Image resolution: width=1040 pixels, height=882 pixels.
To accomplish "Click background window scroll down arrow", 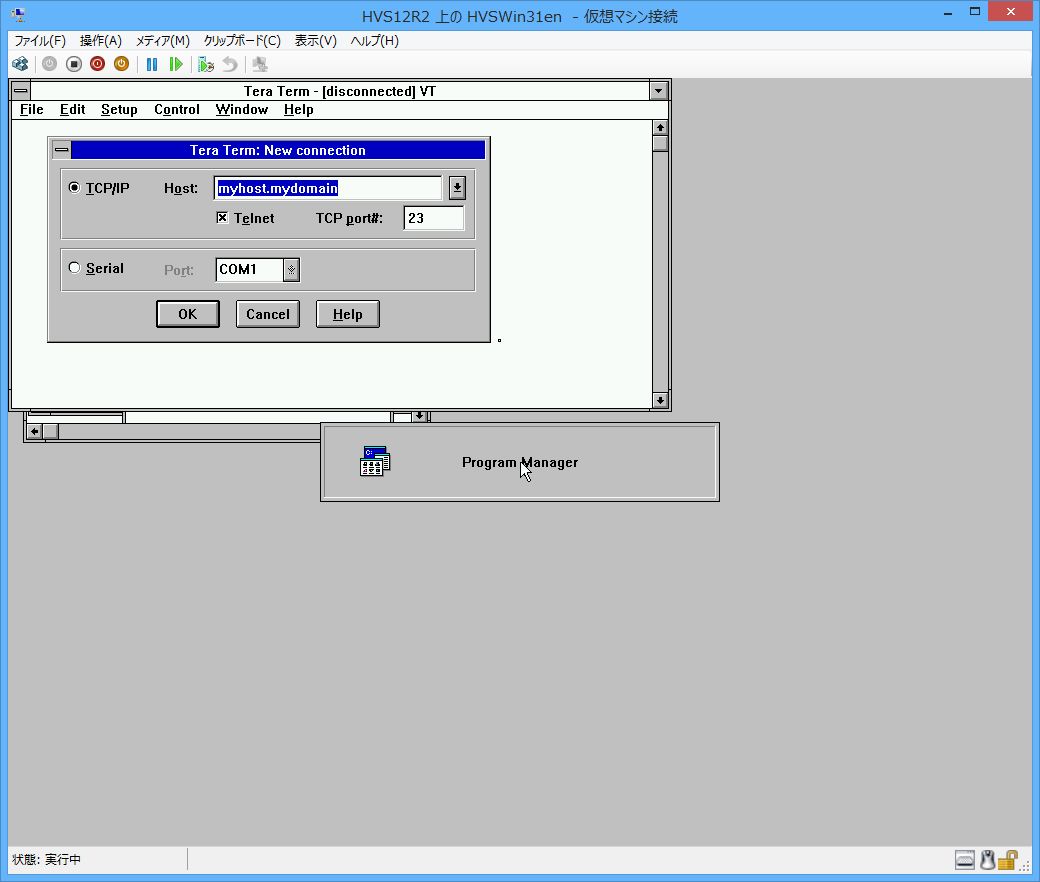I will click(x=420, y=416).
